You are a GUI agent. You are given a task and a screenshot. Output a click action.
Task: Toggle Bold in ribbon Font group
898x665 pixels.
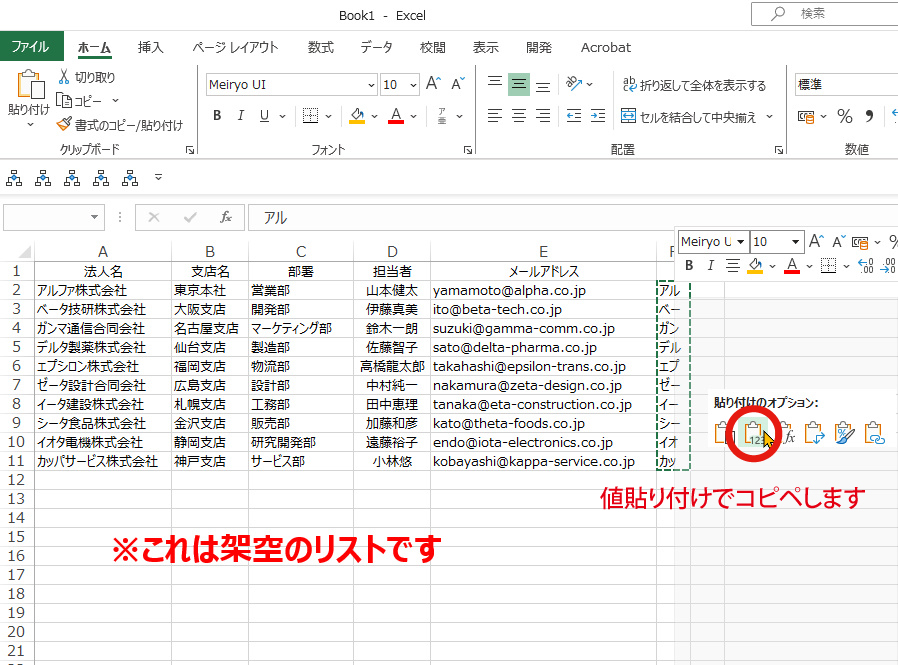coord(217,116)
